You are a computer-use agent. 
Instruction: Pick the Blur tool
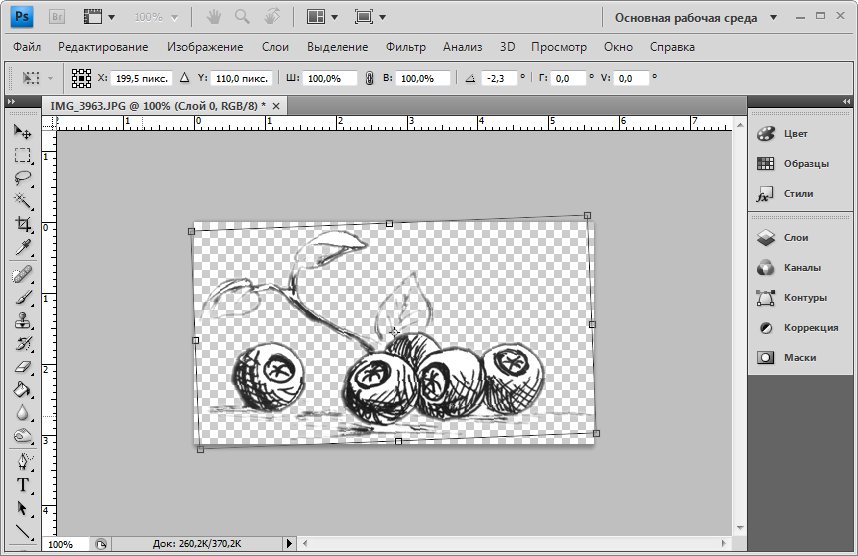[x=22, y=412]
